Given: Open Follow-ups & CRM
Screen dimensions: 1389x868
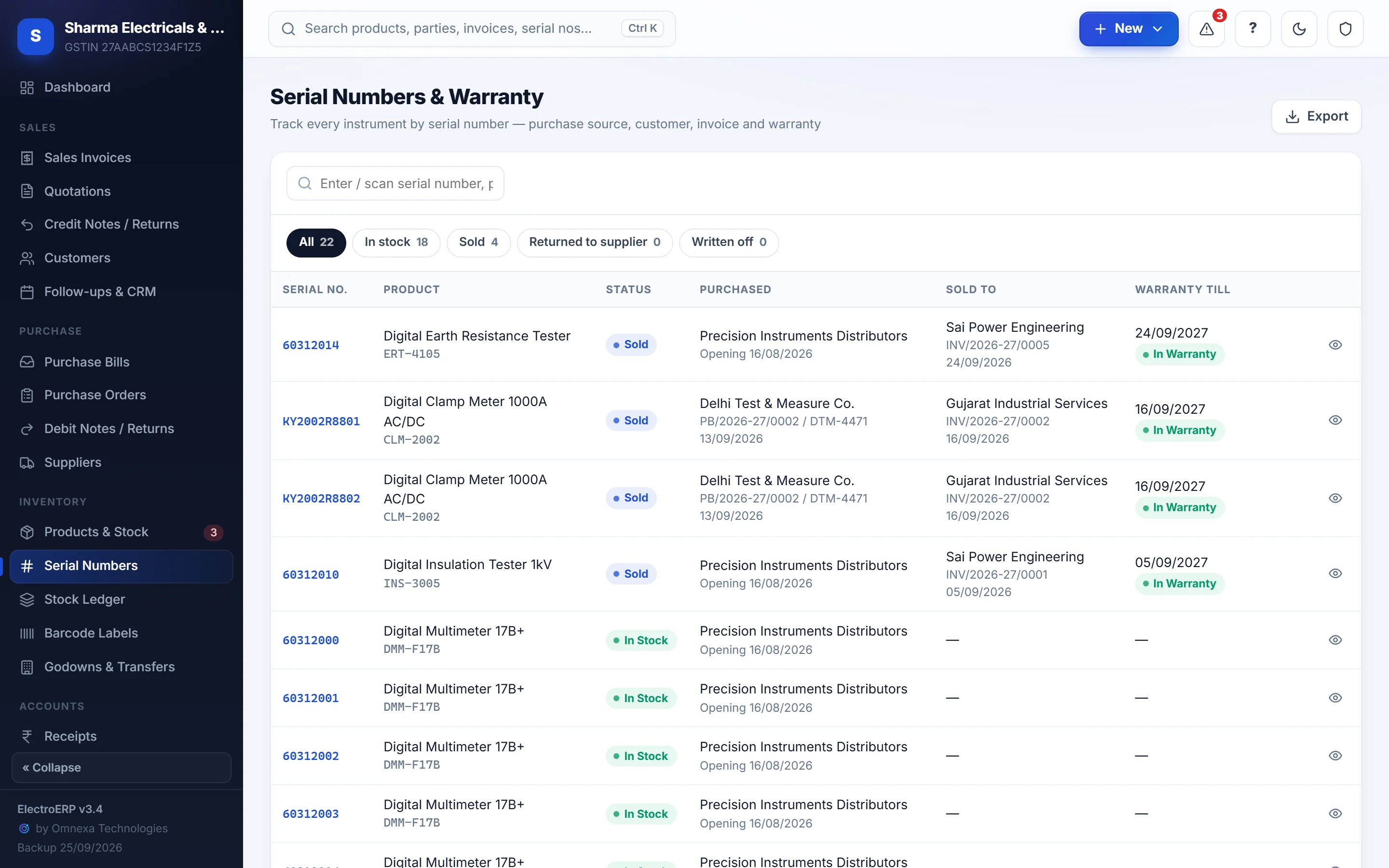Looking at the screenshot, I should (x=121, y=292).
